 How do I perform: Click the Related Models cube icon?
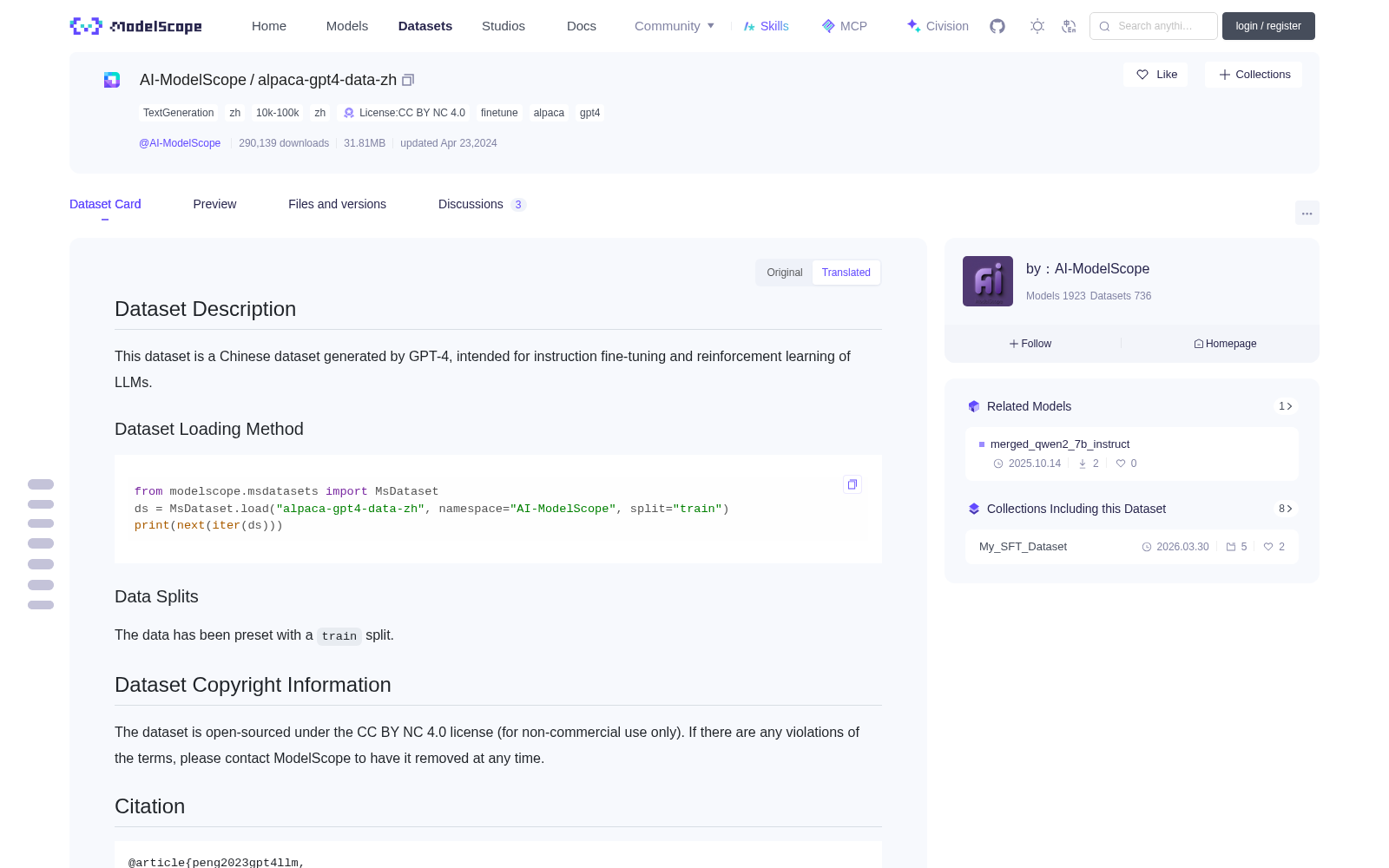[x=974, y=406]
